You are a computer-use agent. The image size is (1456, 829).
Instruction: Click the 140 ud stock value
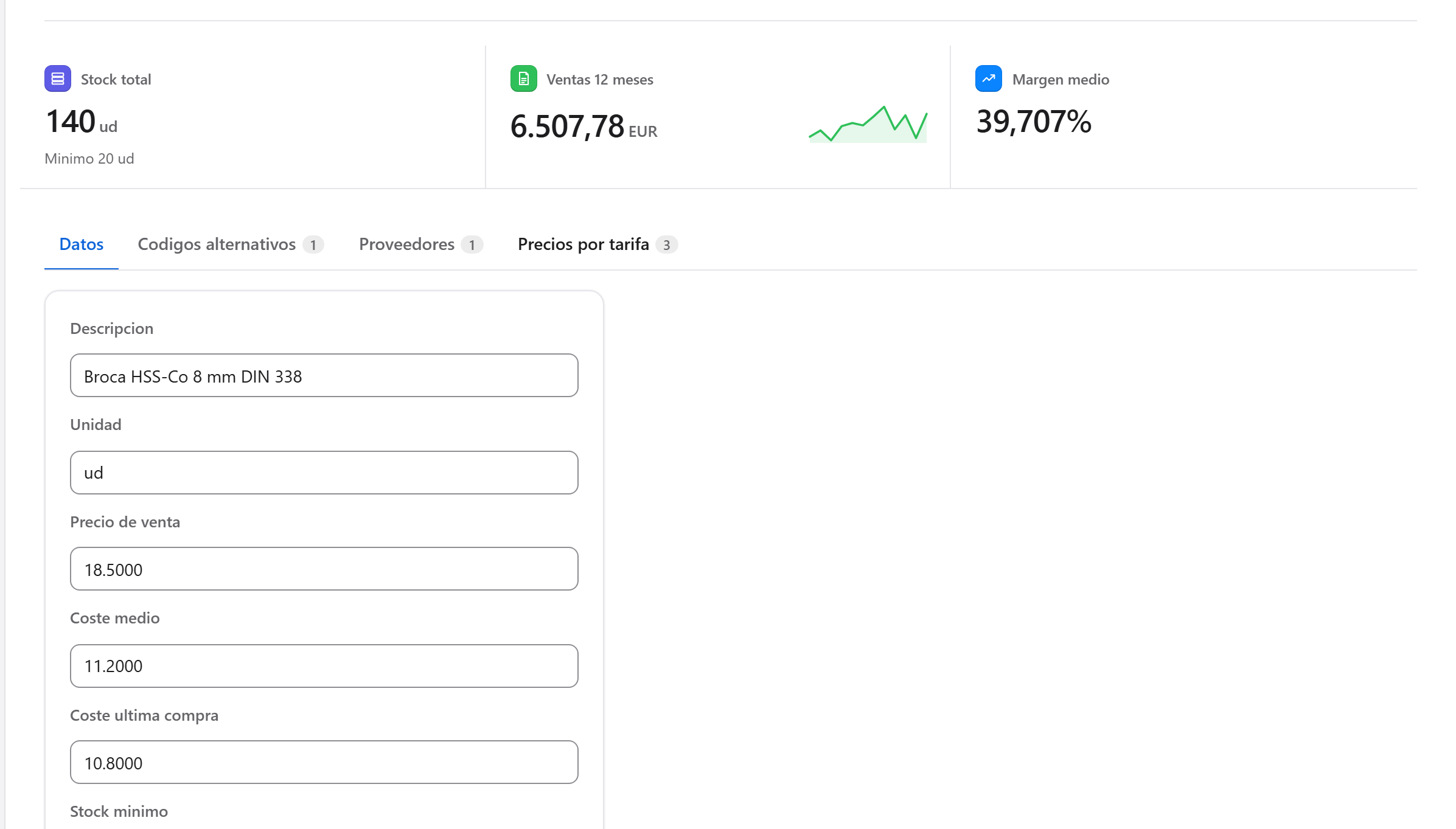coord(82,122)
